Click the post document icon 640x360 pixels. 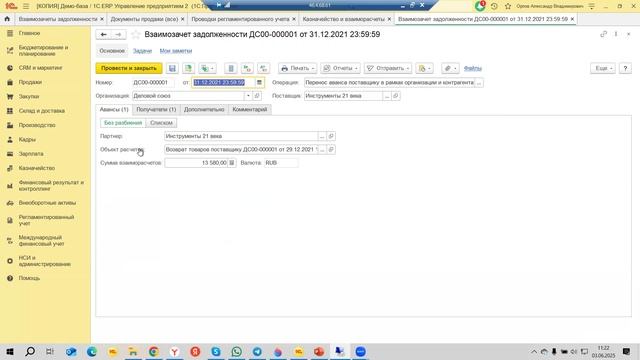pyautogui.click(x=188, y=68)
